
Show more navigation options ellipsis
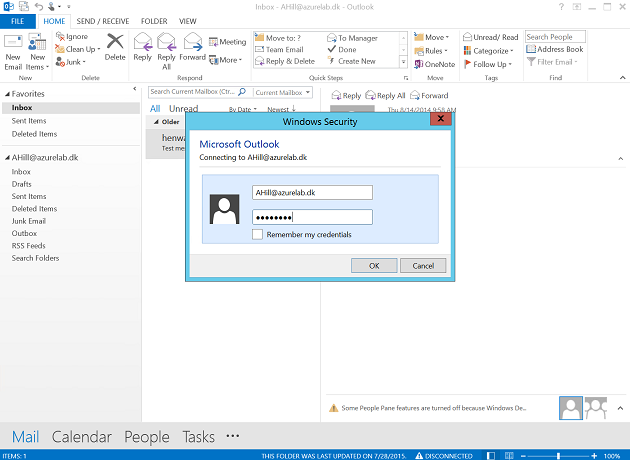click(x=233, y=435)
